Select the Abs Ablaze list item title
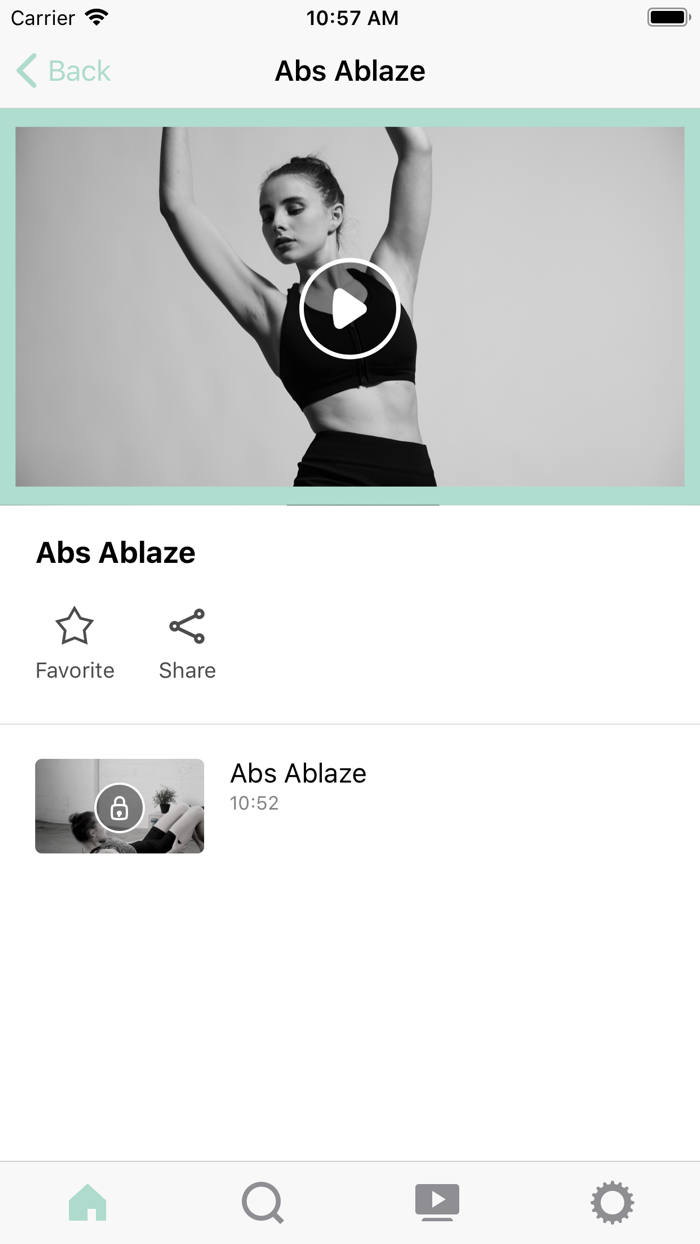 pyautogui.click(x=298, y=773)
